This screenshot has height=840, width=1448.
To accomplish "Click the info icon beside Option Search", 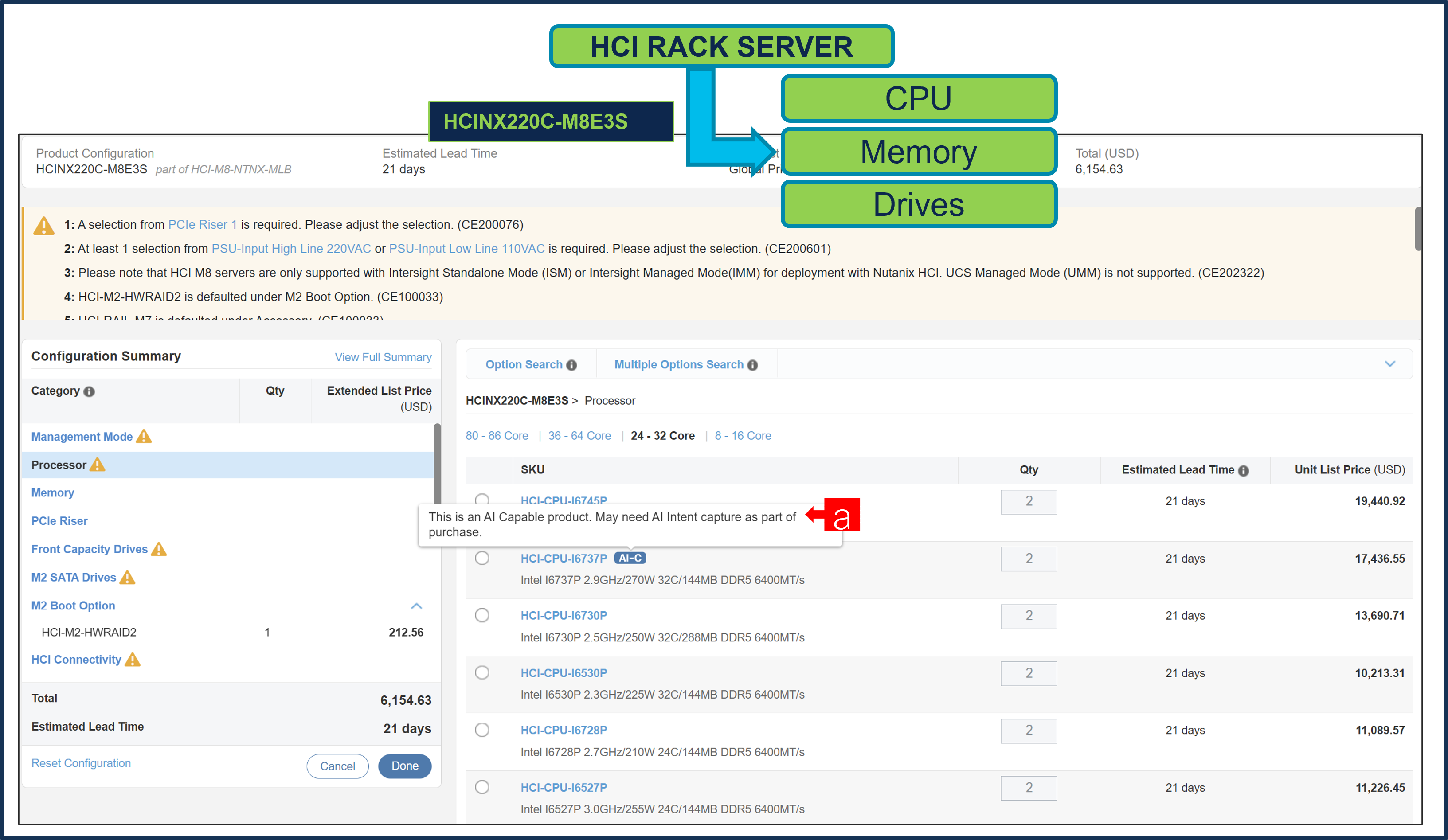I will [571, 364].
